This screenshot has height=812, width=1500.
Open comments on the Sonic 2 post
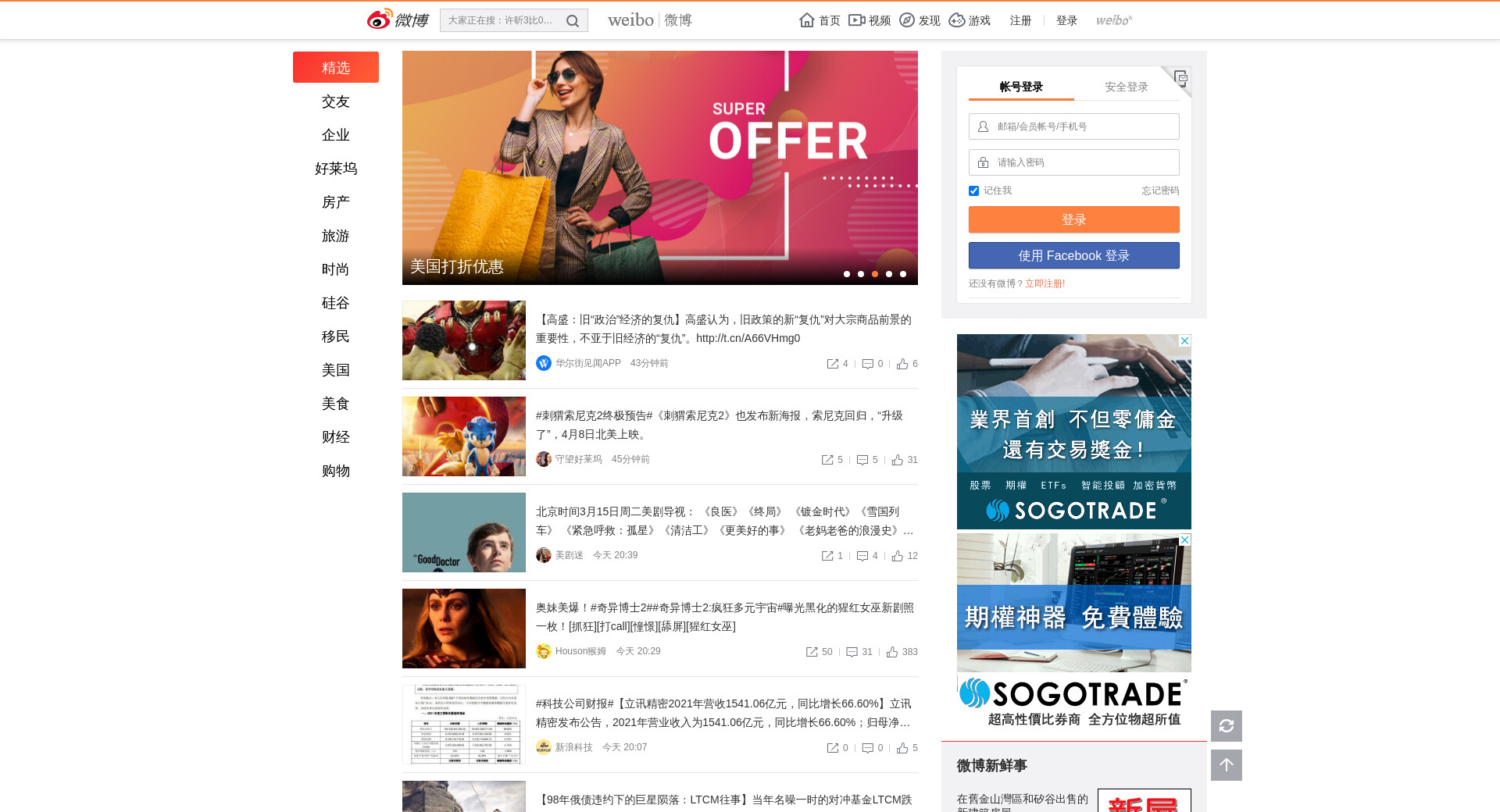[862, 460]
